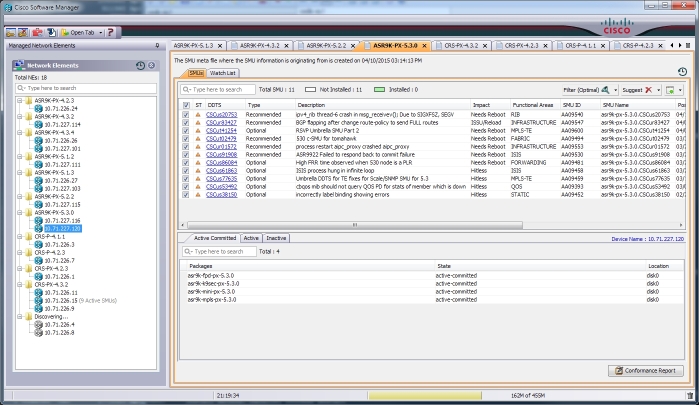This screenshot has height=405, width=699.
Task: Uncheck the CSCur01572 row checkbox
Action: coord(186,147)
